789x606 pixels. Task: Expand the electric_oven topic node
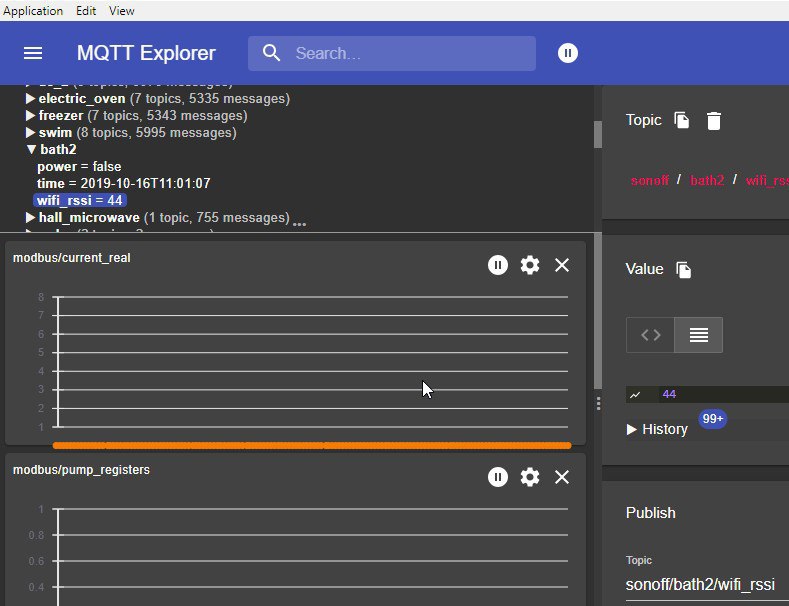[x=30, y=99]
